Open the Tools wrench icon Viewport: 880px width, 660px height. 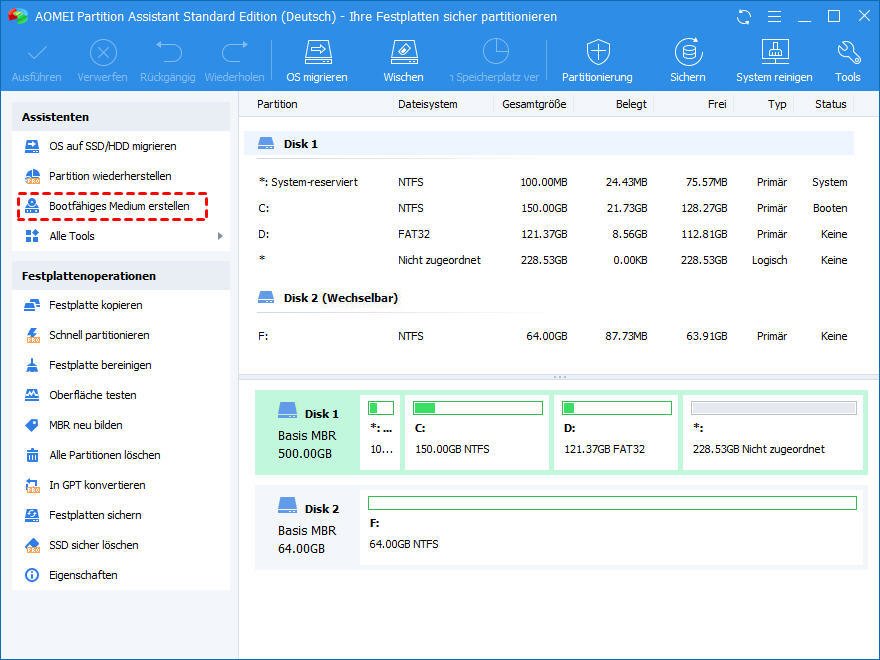pos(848,52)
